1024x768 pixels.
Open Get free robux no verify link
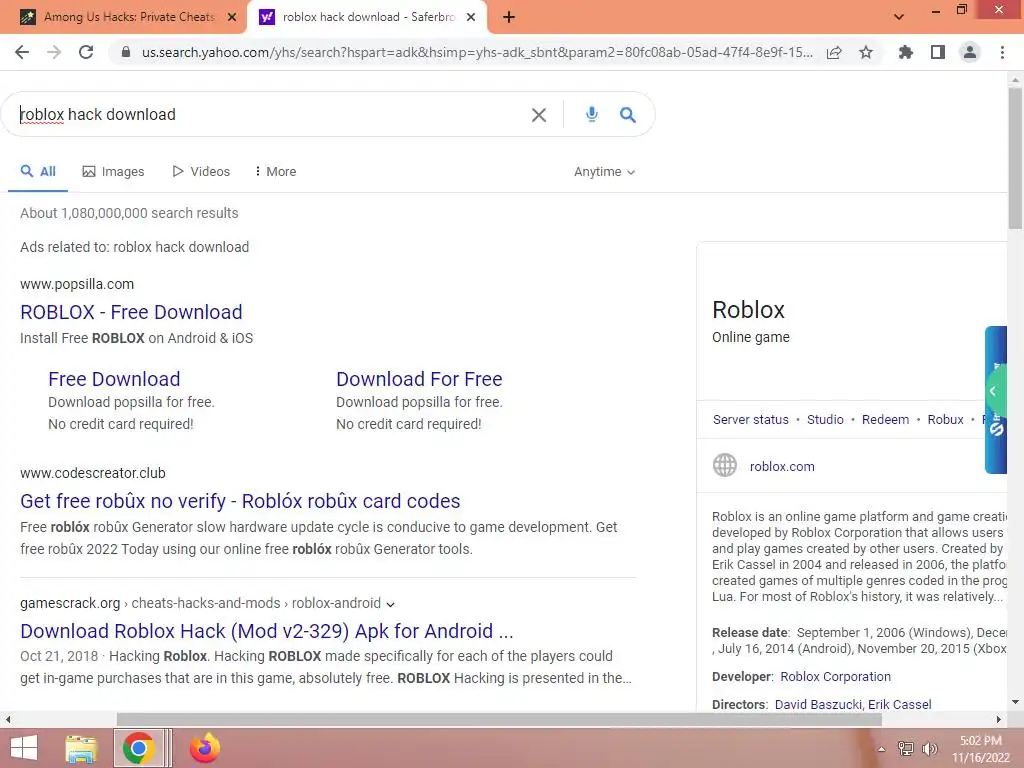(240, 501)
